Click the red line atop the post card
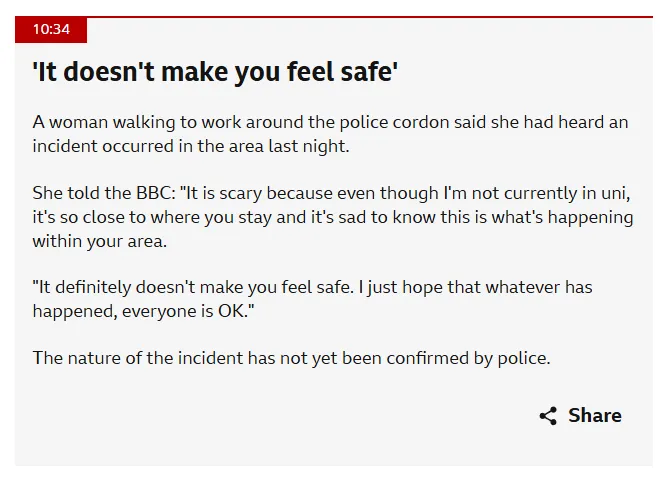 tap(334, 17)
